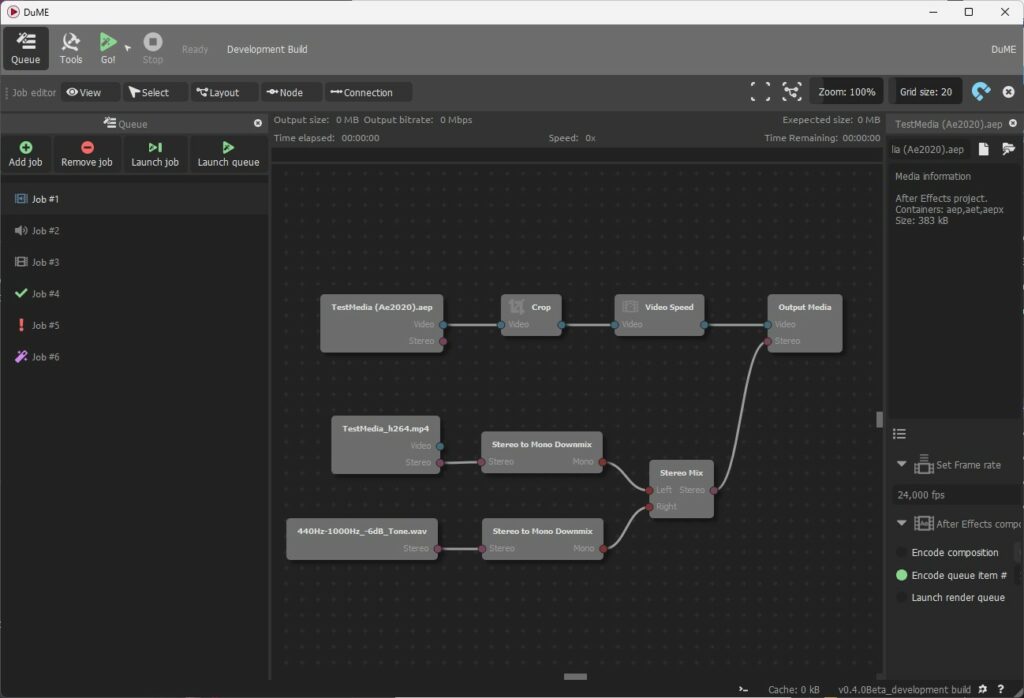The height and width of the screenshot is (698, 1024).
Task: Select Job #4 in the queue list
Action: [x=45, y=294]
